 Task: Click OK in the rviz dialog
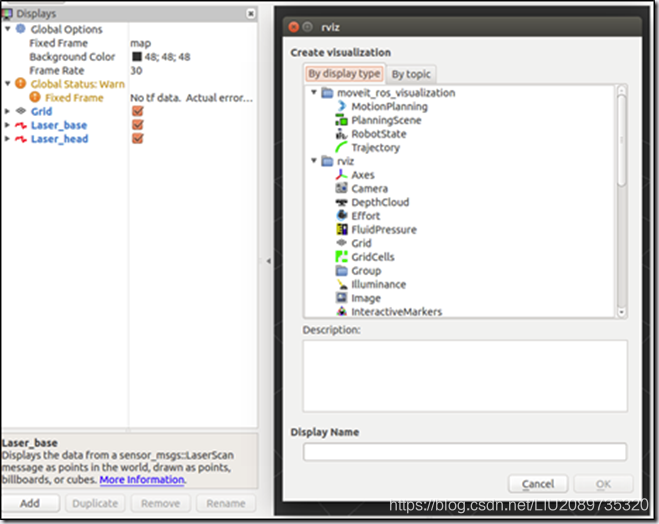603,484
